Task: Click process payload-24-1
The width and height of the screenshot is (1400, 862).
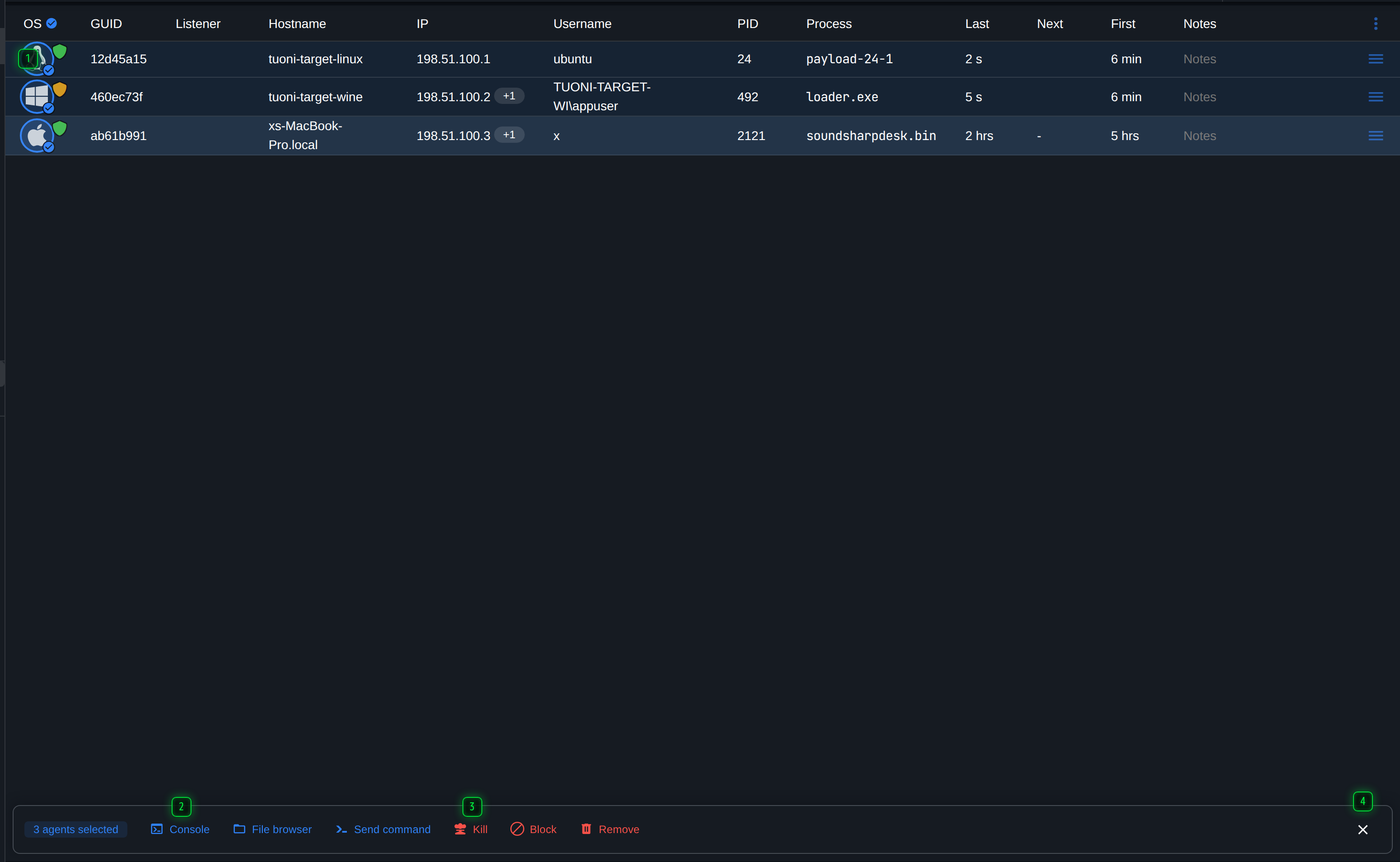Action: (x=849, y=59)
